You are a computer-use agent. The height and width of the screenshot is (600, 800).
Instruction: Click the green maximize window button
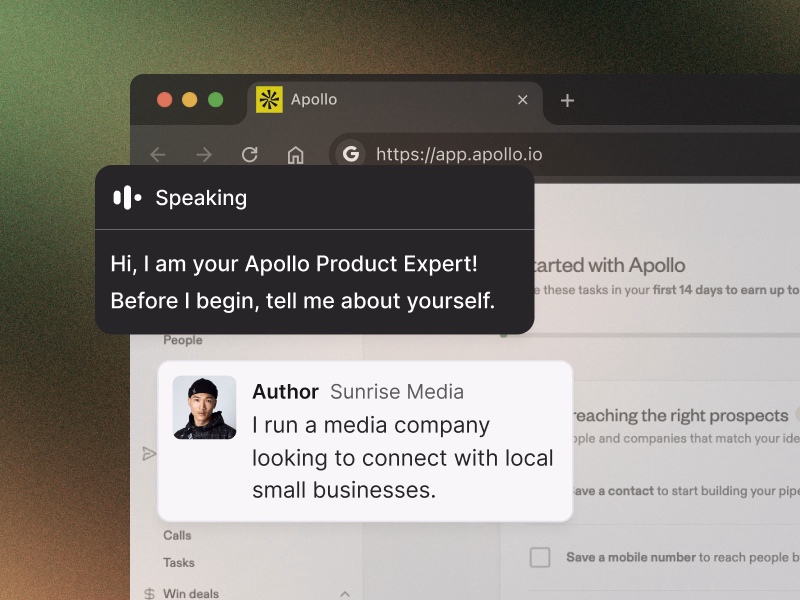click(x=216, y=100)
